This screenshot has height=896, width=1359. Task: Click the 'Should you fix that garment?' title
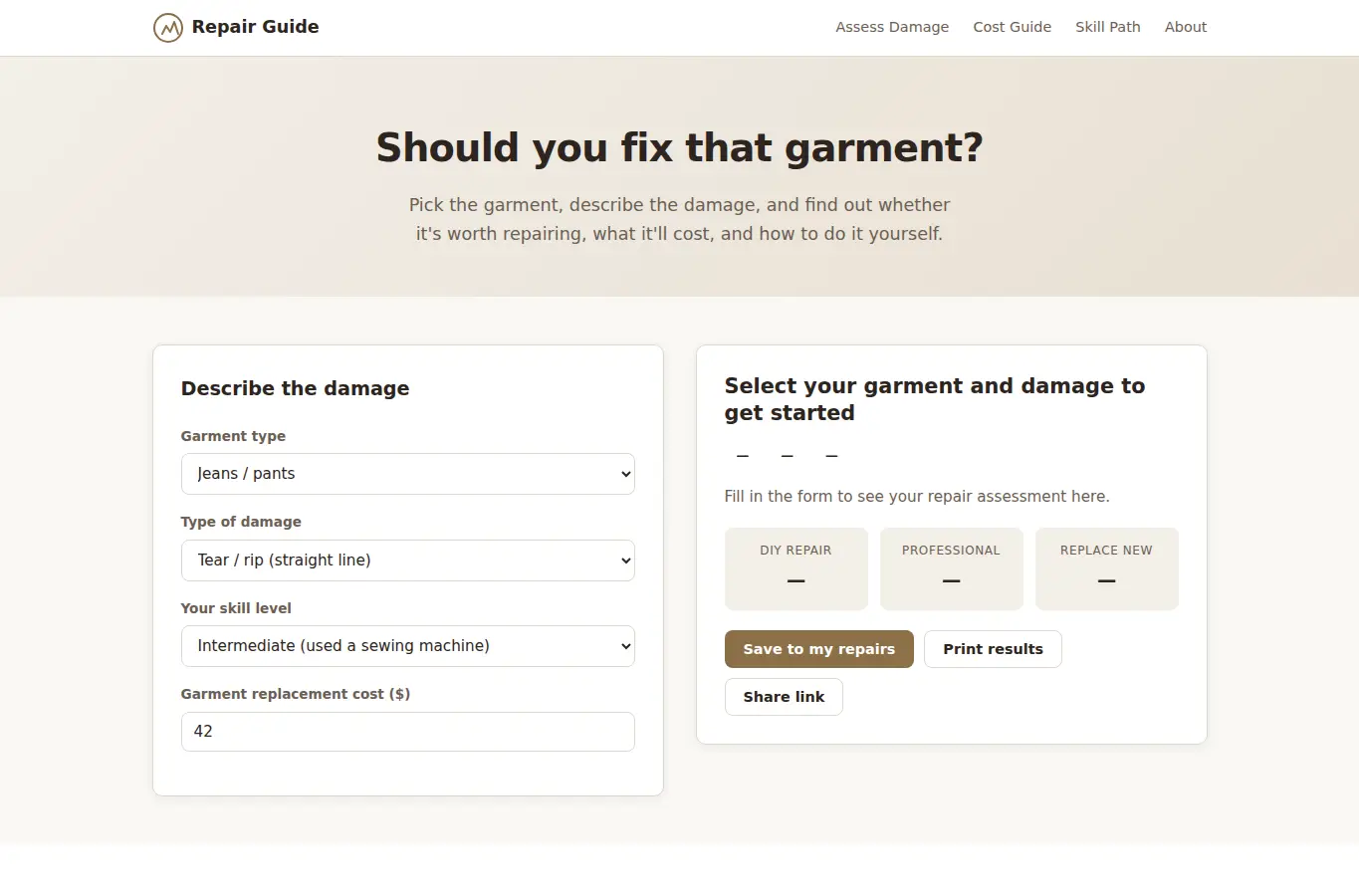click(x=679, y=147)
